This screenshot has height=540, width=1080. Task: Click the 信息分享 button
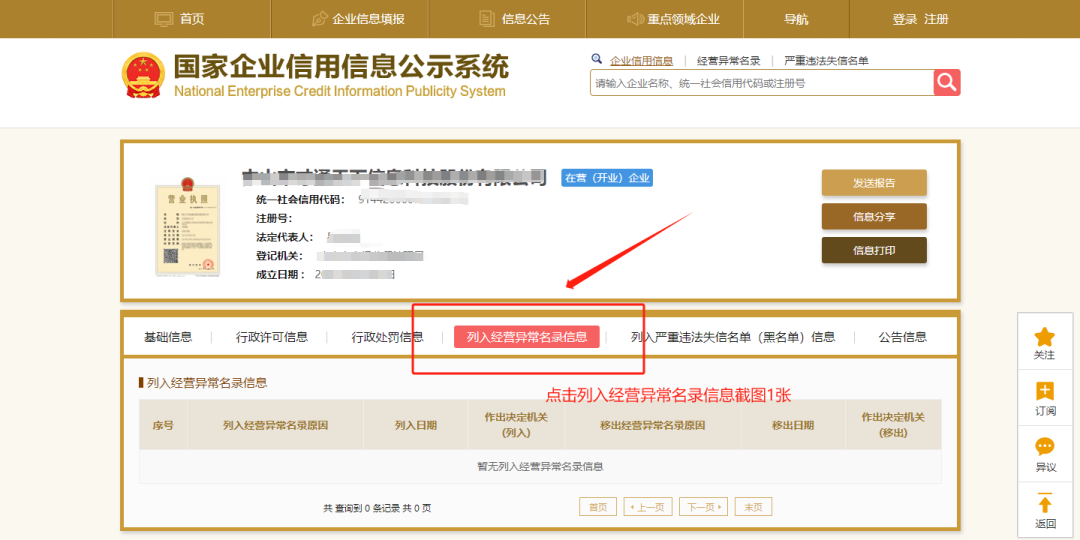coord(874,216)
